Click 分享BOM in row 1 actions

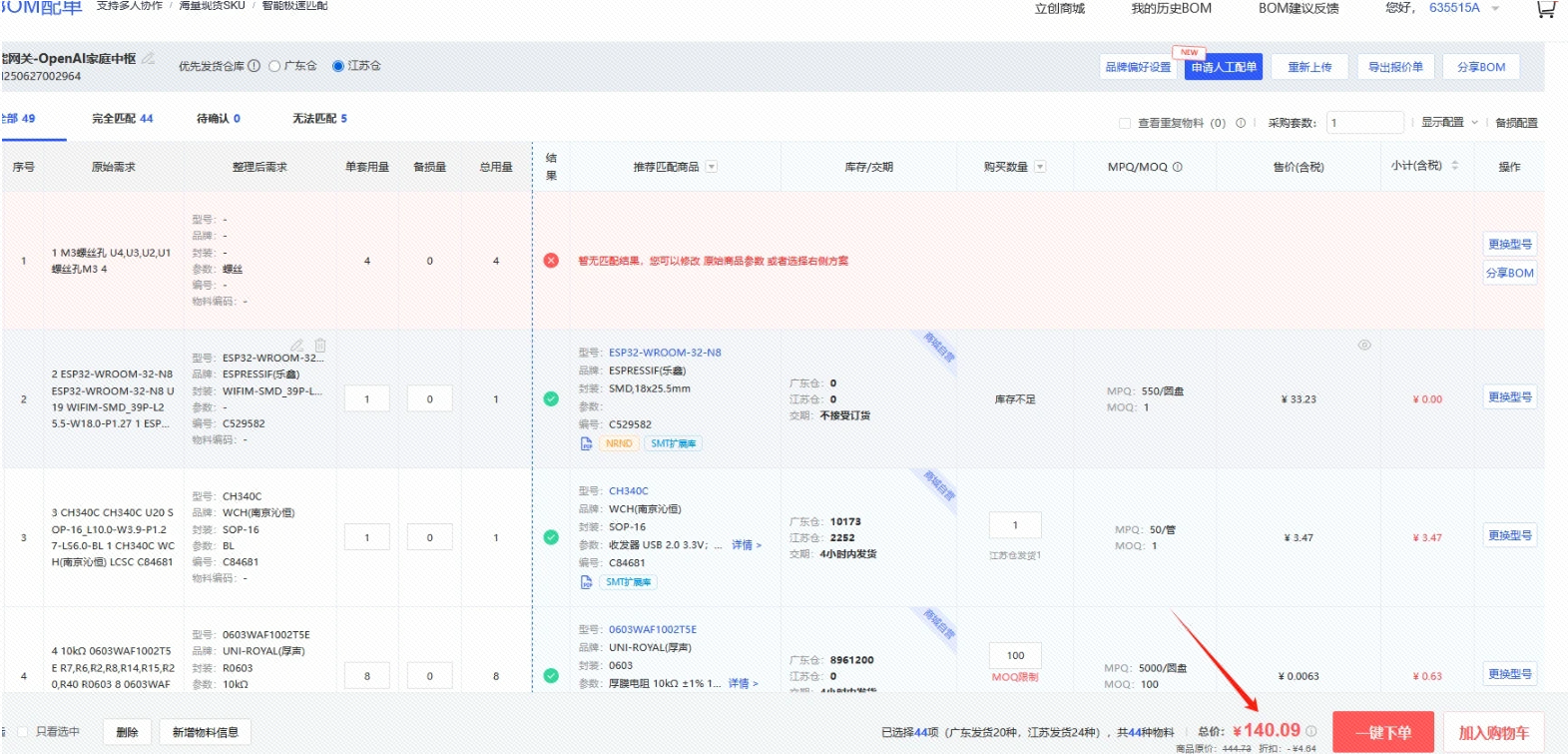tap(1510, 273)
